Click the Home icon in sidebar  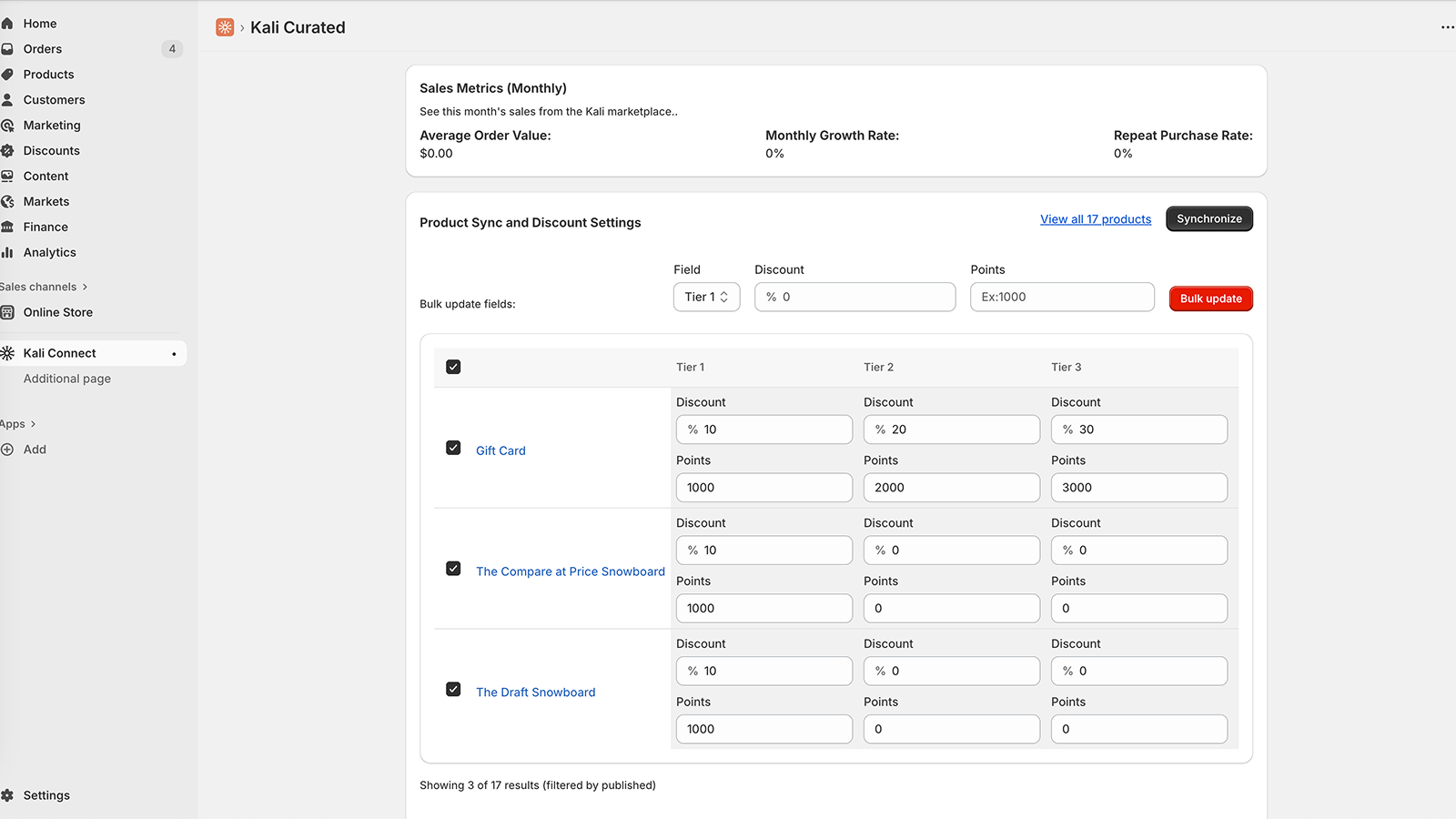point(7,24)
